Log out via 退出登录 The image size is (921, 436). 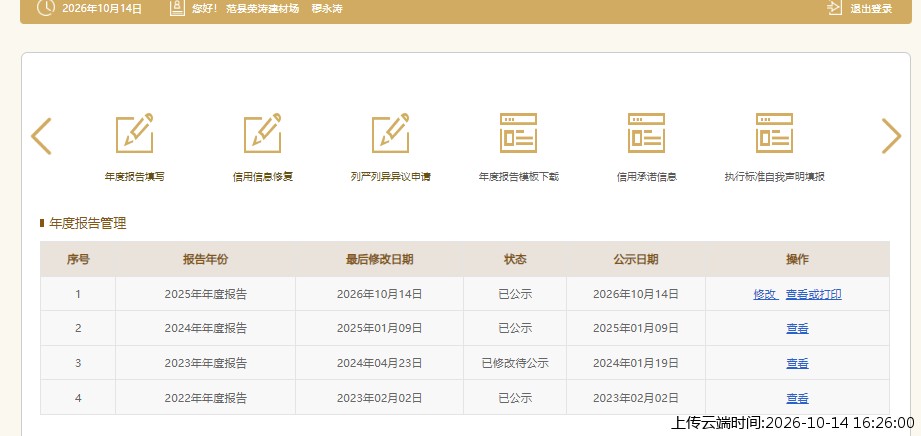click(x=871, y=9)
